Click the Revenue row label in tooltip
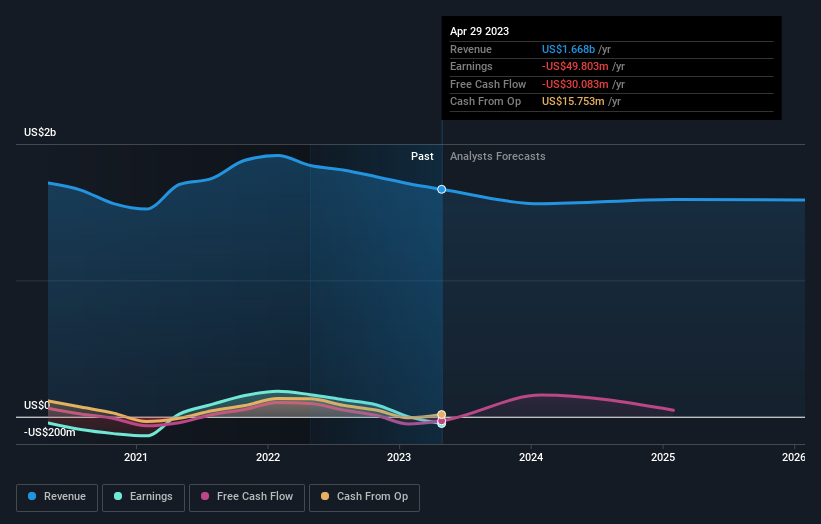The height and width of the screenshot is (524, 821). pos(471,49)
